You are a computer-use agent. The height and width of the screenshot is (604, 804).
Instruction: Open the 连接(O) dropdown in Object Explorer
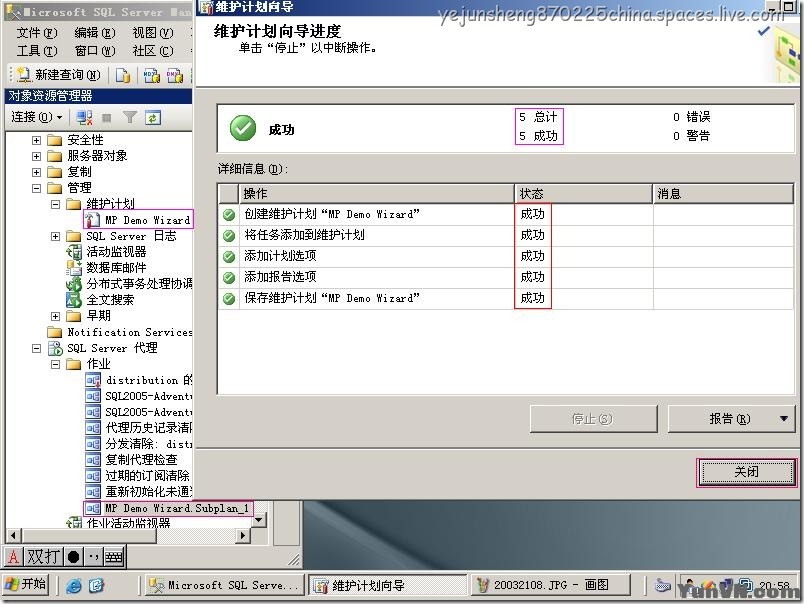pos(37,117)
